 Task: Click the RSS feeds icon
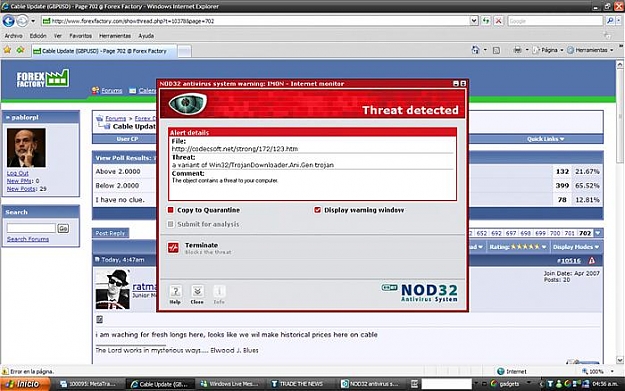point(496,50)
